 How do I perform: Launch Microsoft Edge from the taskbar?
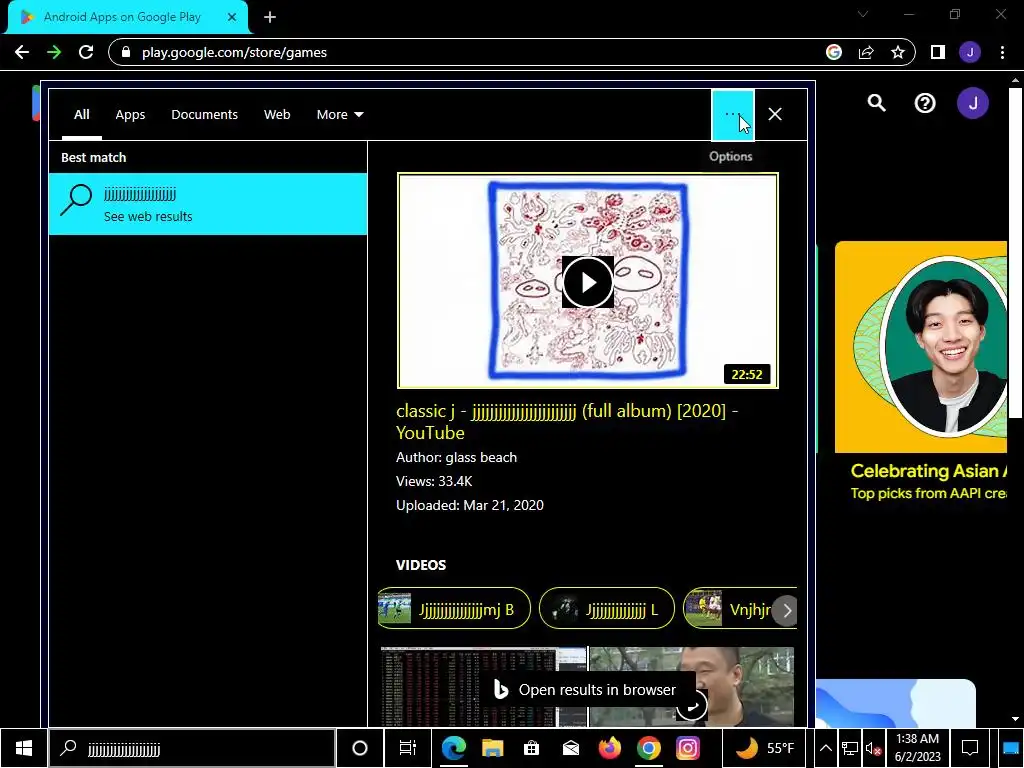(453, 748)
